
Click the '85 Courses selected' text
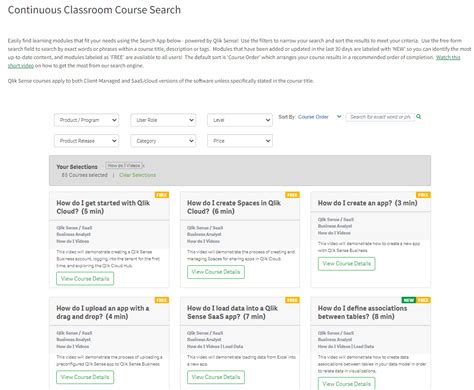[85, 175]
